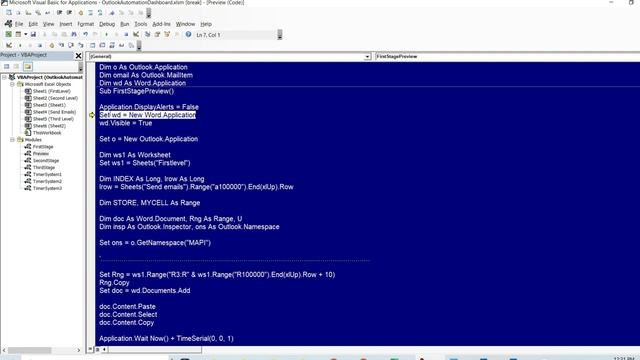Click Reset icon in Debug toolbar

(40, 45)
